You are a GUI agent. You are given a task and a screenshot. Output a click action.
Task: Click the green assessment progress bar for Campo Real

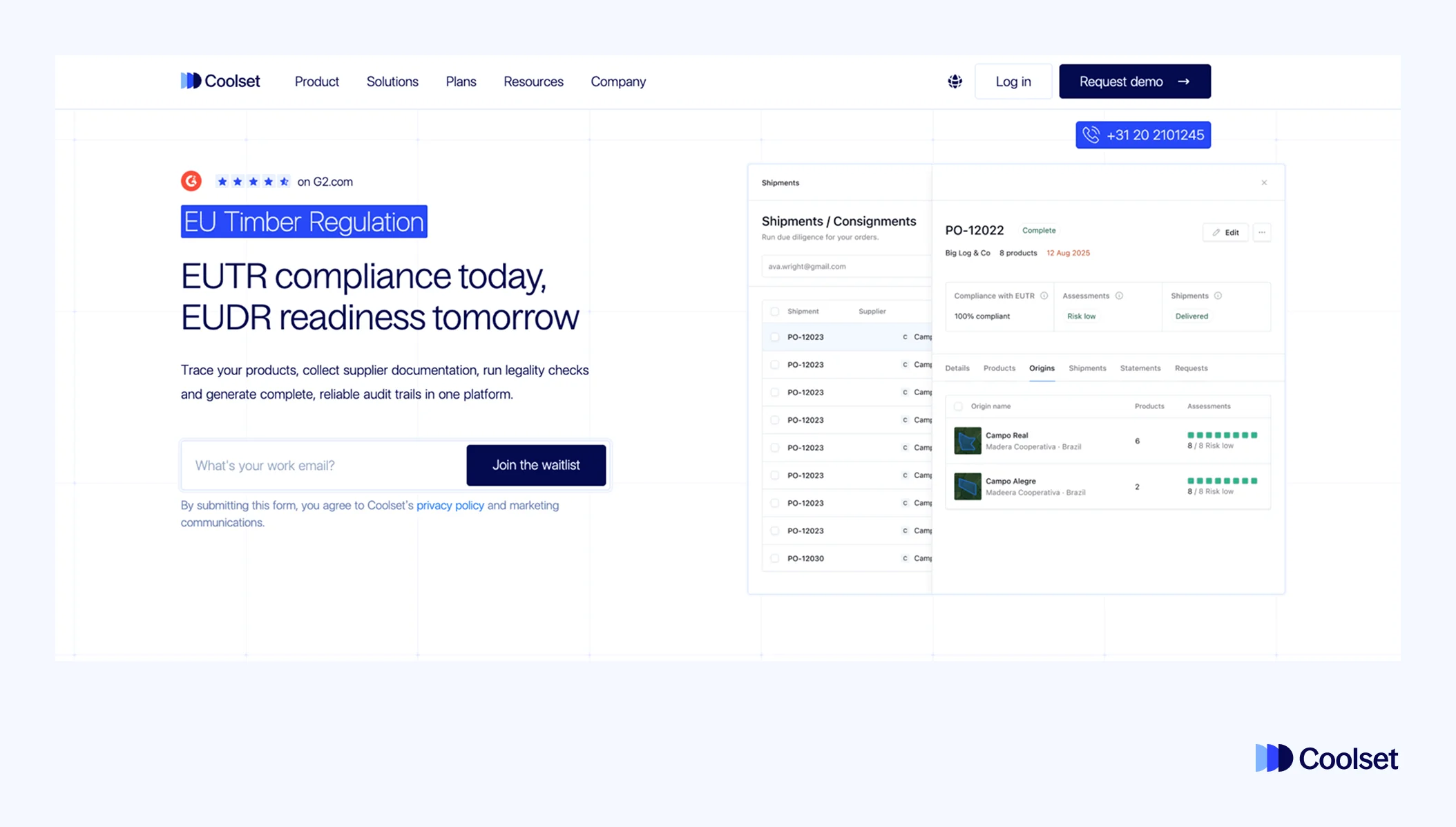coord(1221,435)
